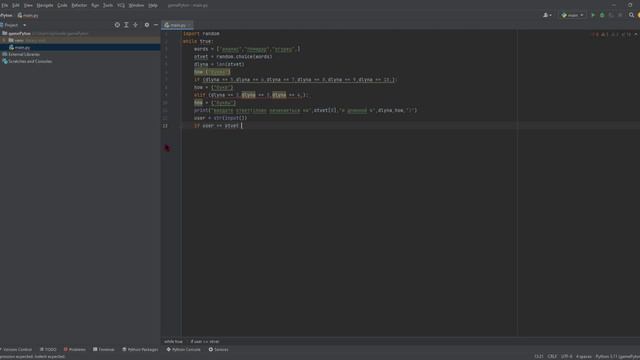The width and height of the screenshot is (640, 360).
Task: Open the user account dropdown icon
Action: pos(547,15)
